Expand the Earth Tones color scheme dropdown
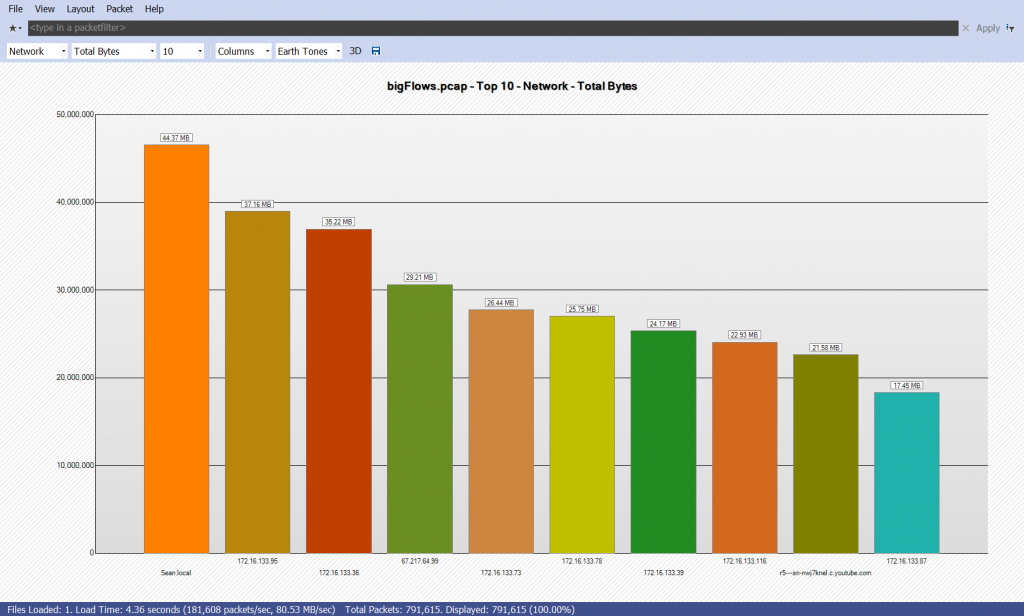The height and width of the screenshot is (616, 1024). coord(309,51)
